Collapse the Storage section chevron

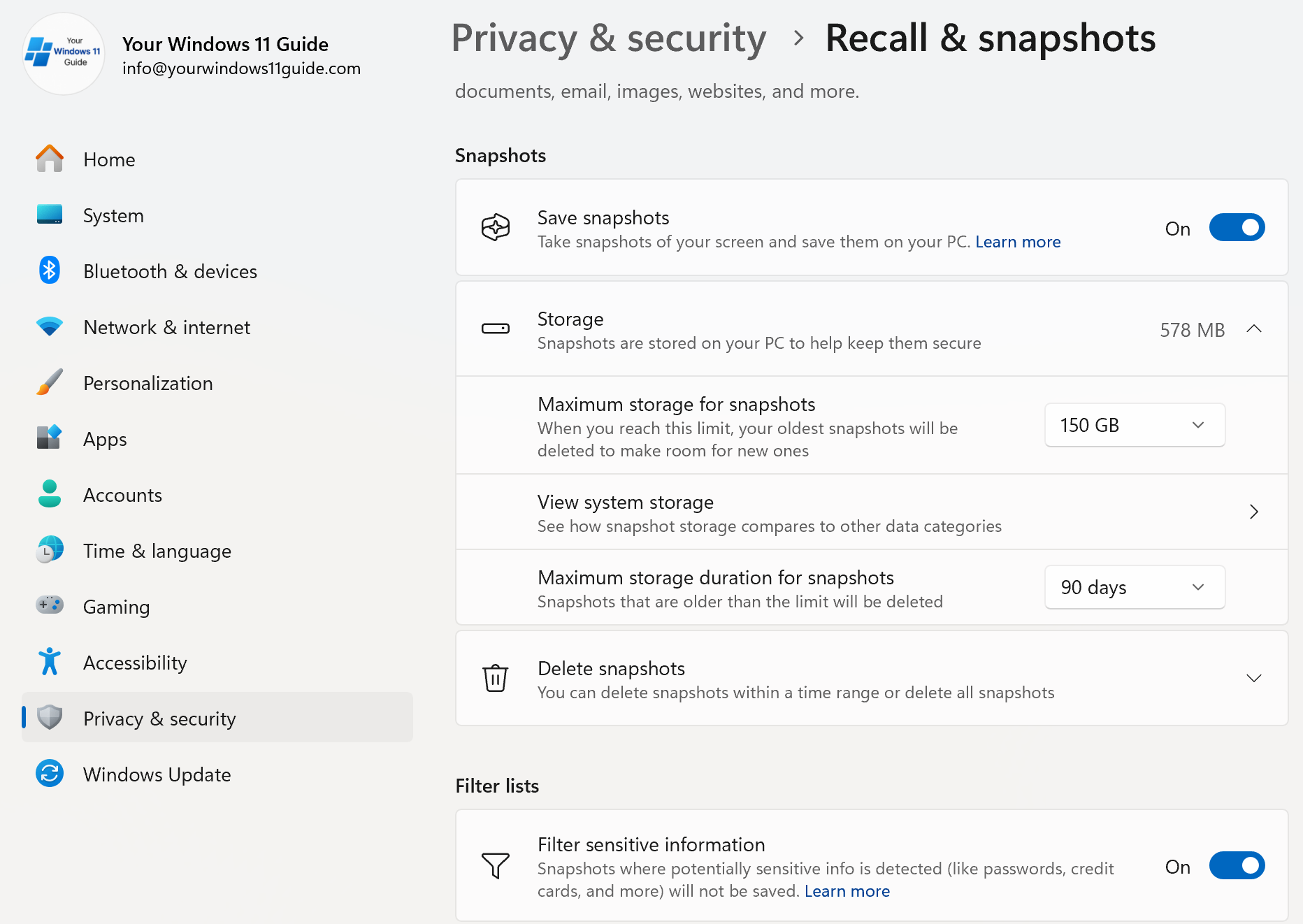click(1253, 329)
